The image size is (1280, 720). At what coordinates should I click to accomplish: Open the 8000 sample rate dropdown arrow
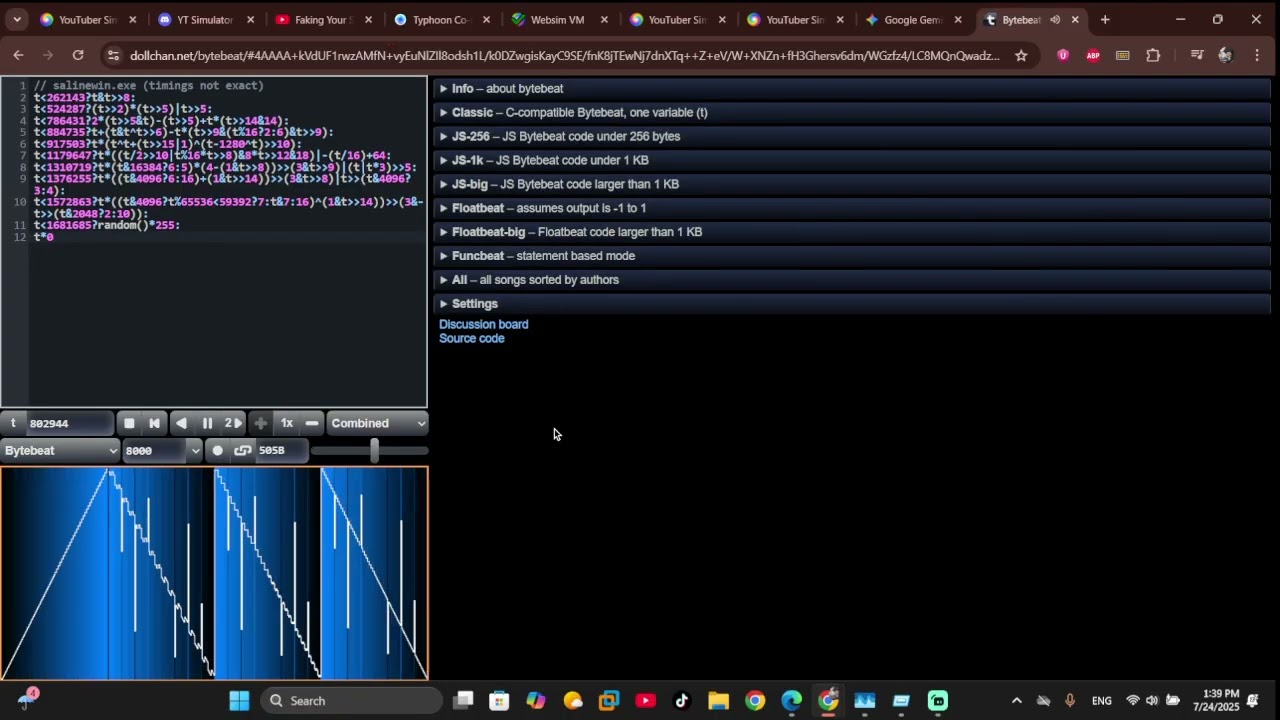click(x=194, y=450)
